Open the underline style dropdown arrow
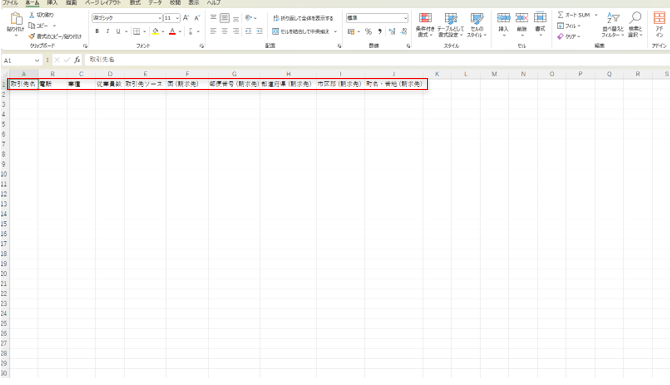 (x=126, y=31)
